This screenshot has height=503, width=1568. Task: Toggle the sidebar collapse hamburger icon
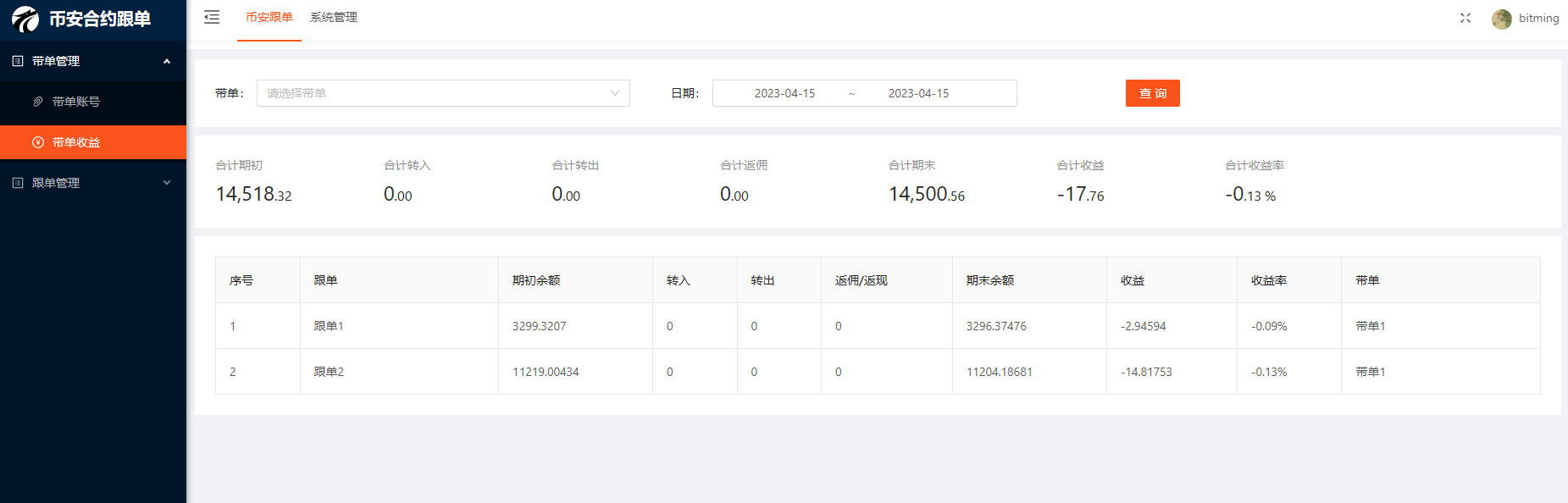coord(212,17)
